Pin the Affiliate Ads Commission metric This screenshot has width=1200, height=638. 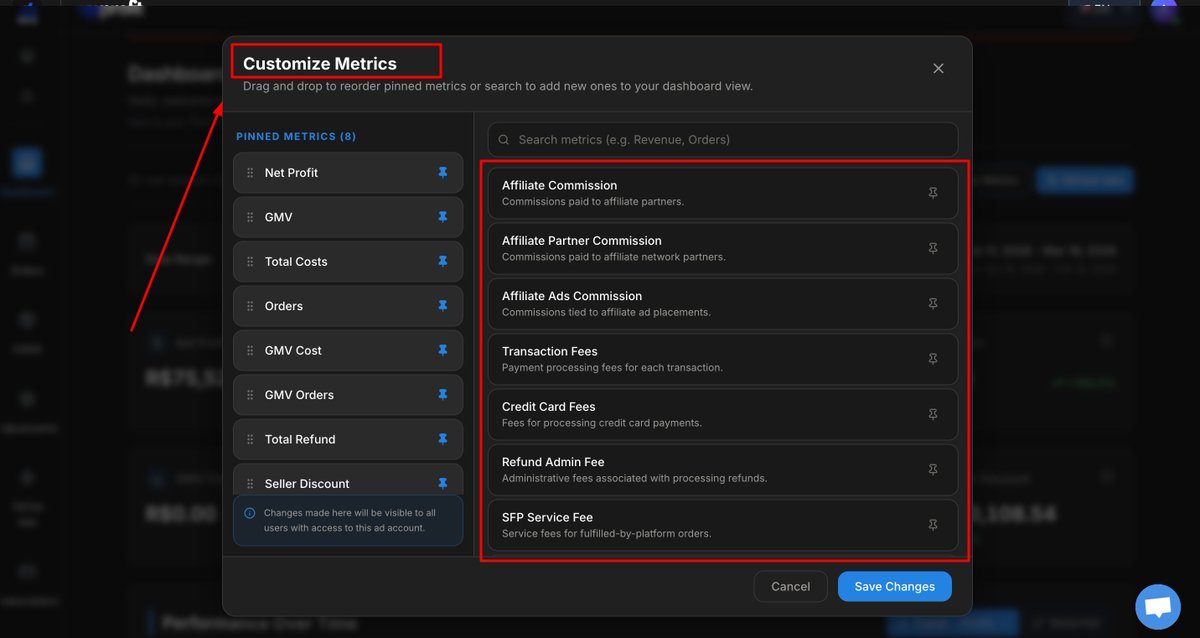(x=933, y=303)
